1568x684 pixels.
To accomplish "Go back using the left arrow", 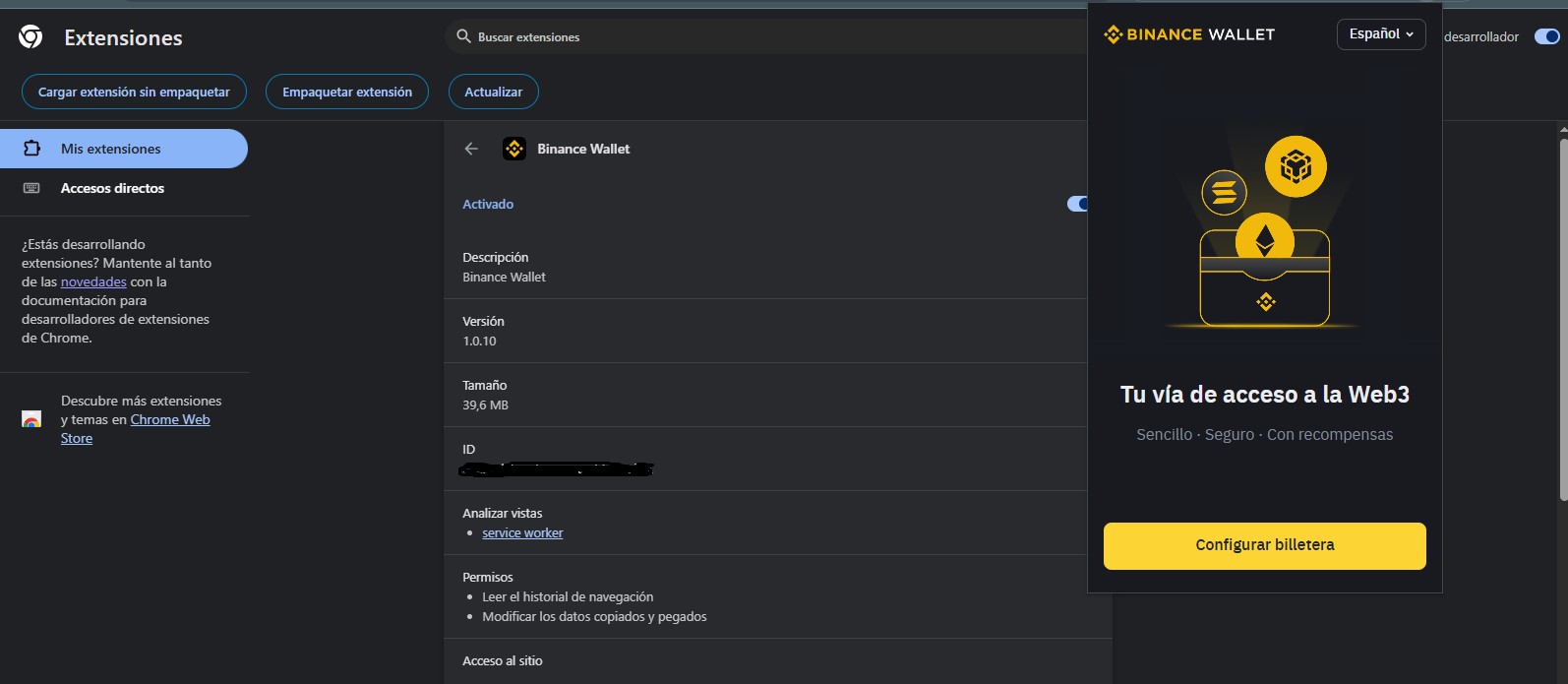I will click(x=471, y=149).
